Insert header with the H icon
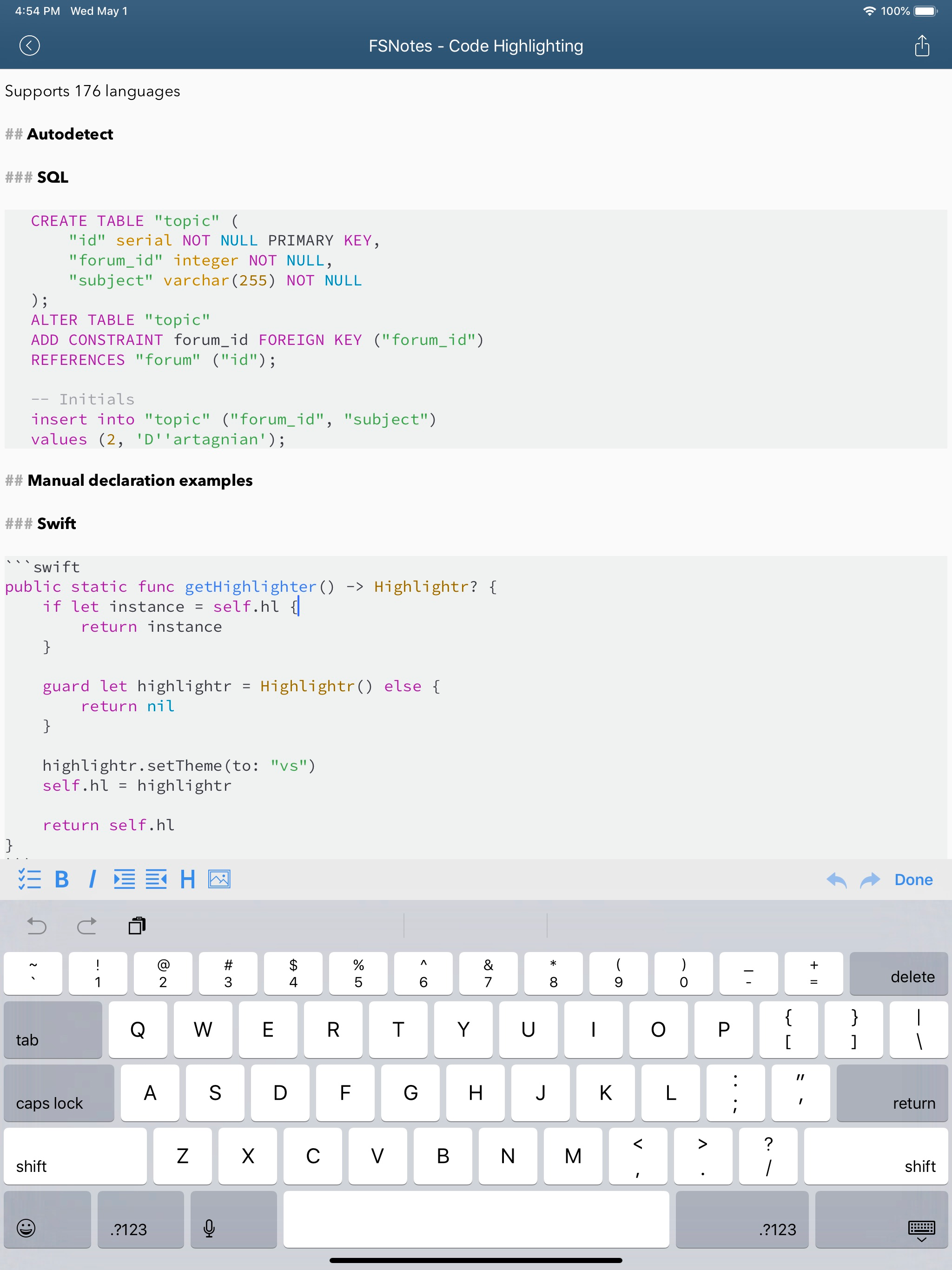Image resolution: width=952 pixels, height=1270 pixels. pos(187,879)
